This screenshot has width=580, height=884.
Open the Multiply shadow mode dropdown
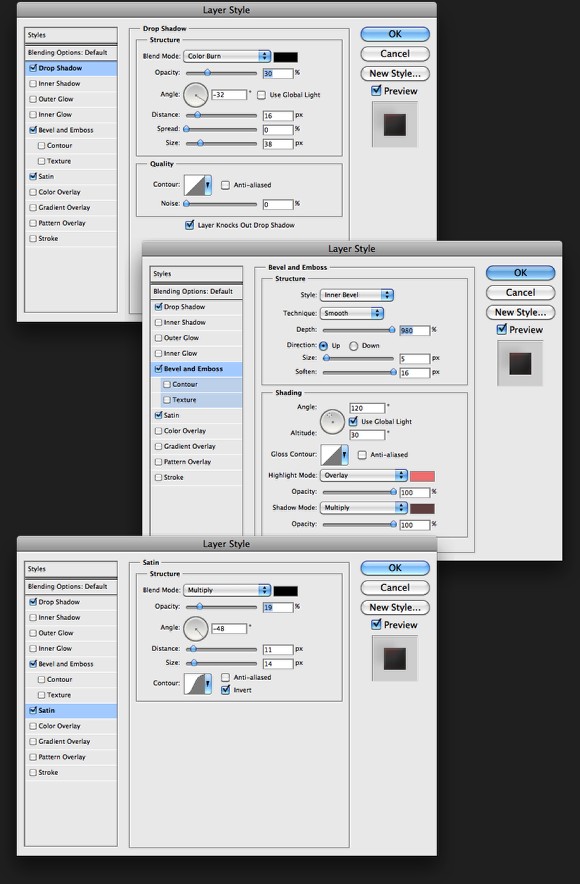pos(364,507)
